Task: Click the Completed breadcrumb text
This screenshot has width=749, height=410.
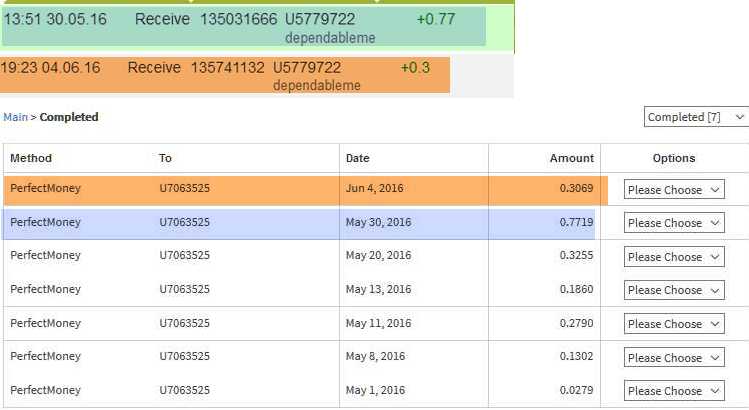Action: [x=69, y=117]
